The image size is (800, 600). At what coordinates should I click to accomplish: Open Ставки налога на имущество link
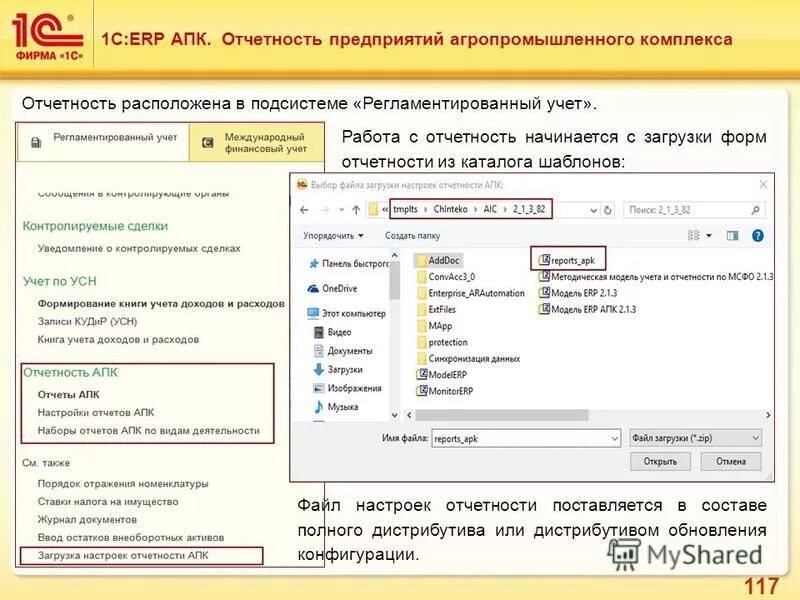pyautogui.click(x=108, y=502)
